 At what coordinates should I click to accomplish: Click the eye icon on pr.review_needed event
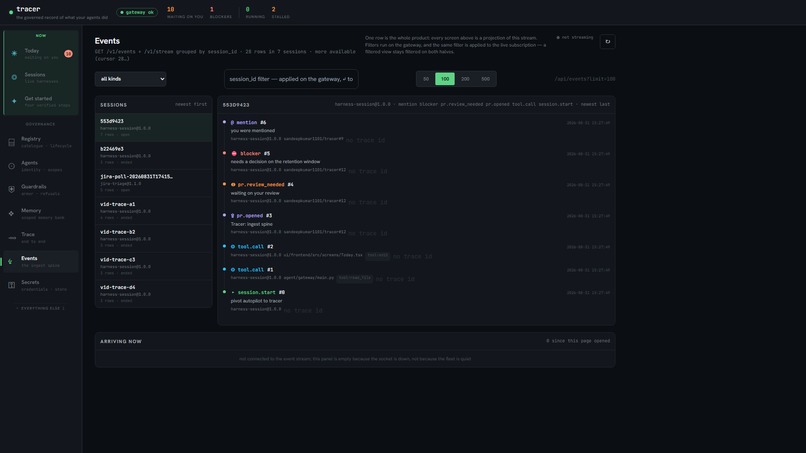tap(233, 185)
